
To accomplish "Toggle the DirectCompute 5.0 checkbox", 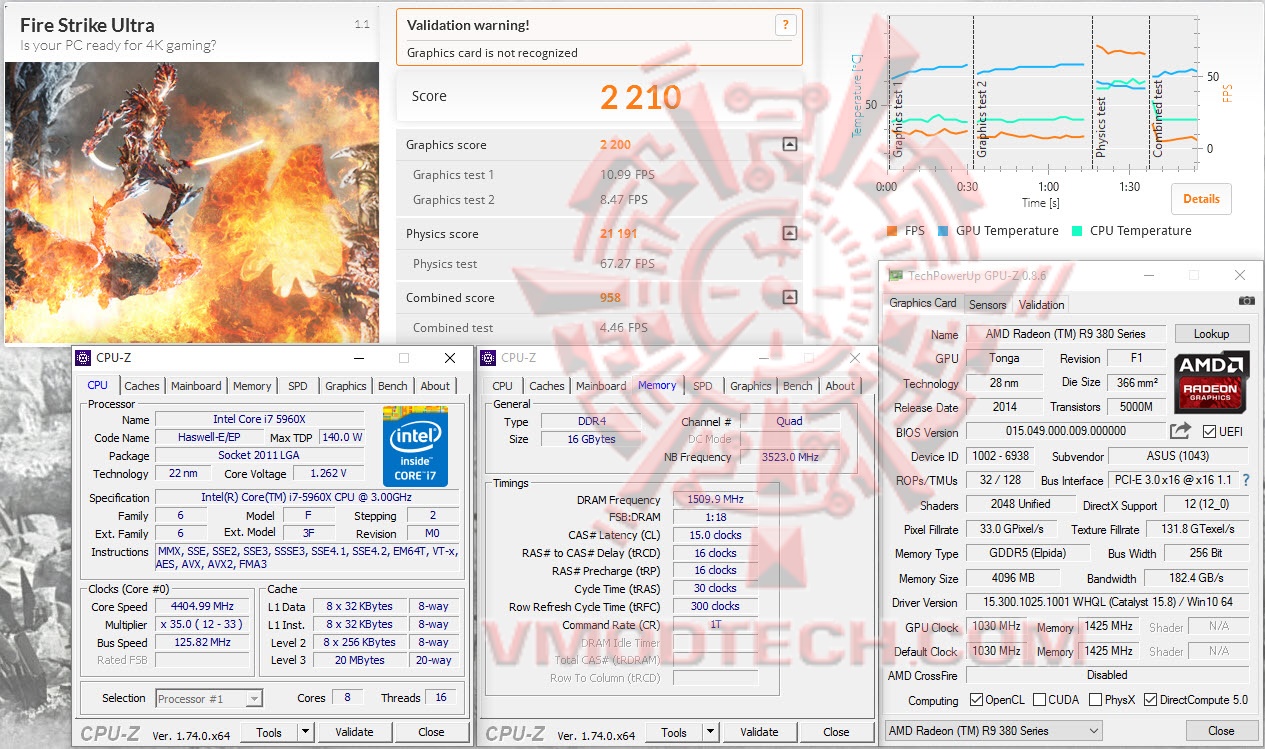I will (x=1151, y=700).
